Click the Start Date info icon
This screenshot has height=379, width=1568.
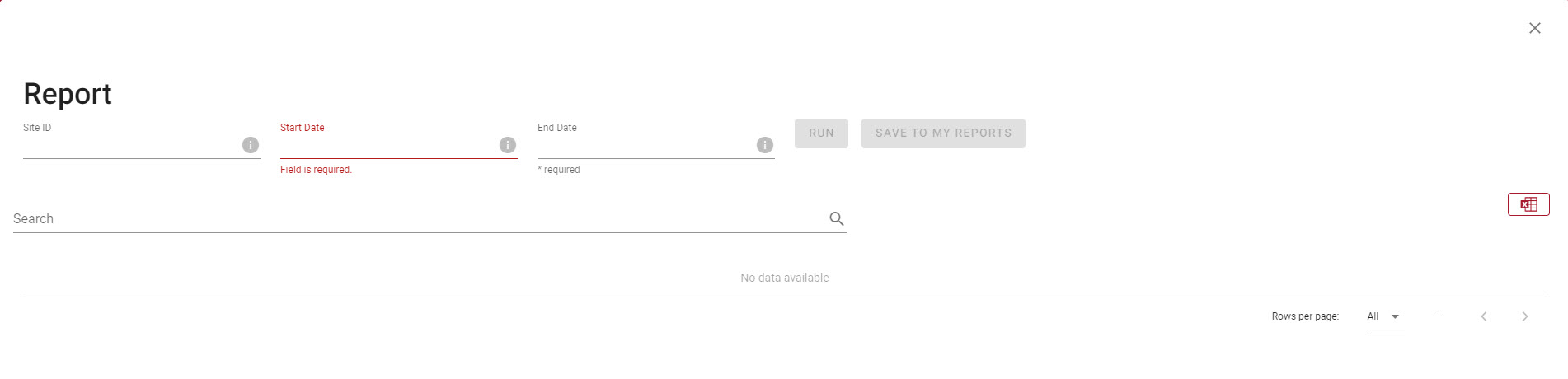[508, 145]
